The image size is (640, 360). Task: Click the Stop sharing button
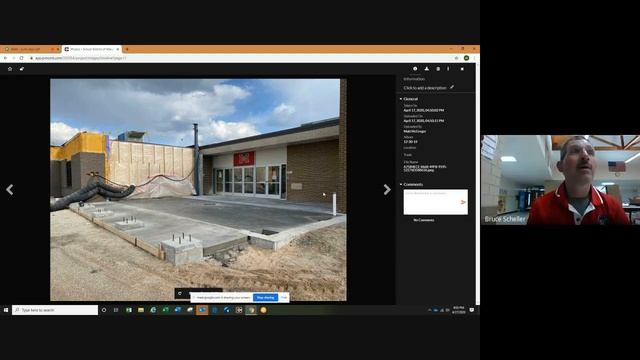click(265, 298)
